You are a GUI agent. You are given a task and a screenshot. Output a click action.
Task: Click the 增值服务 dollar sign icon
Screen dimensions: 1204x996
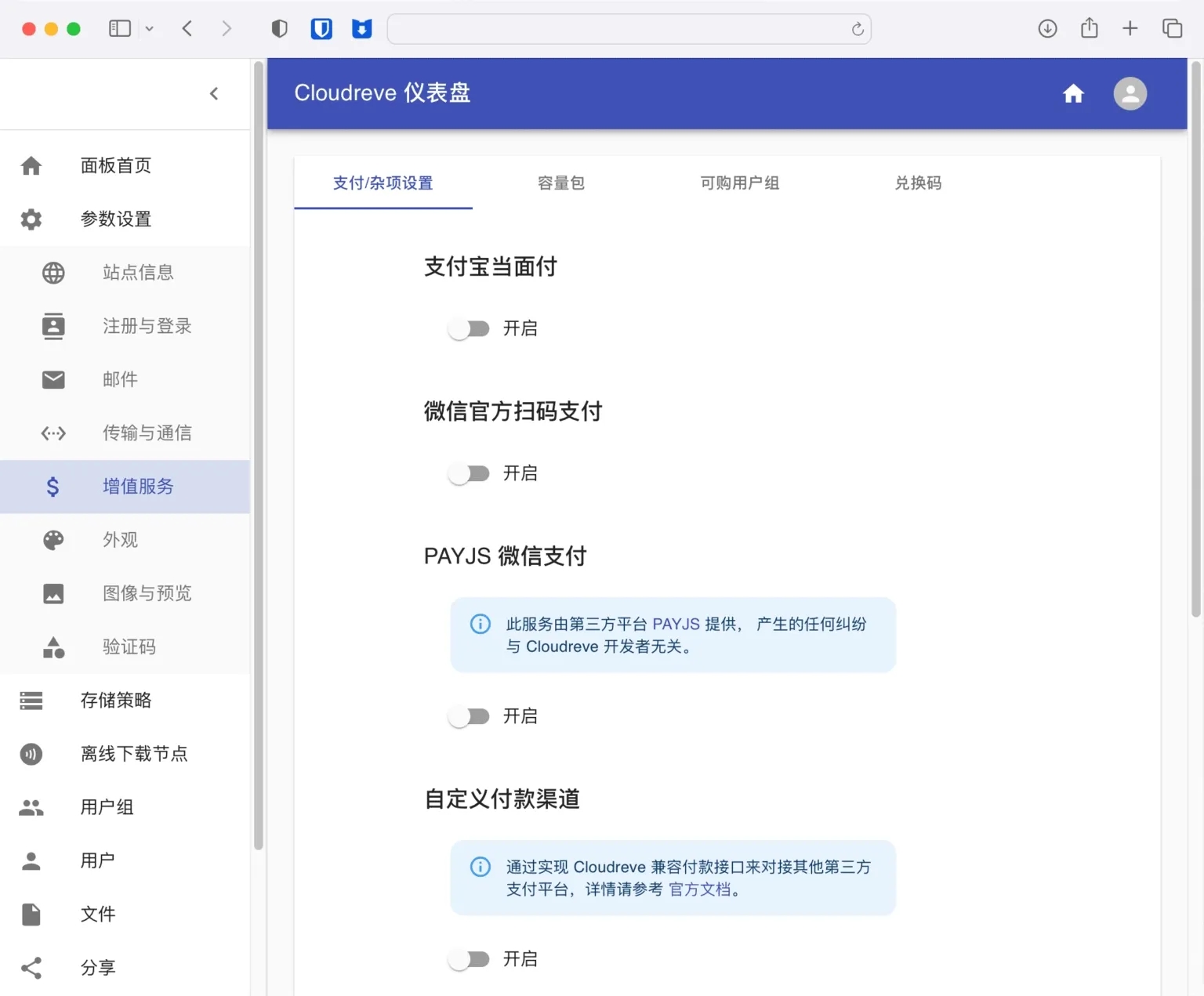(53, 487)
